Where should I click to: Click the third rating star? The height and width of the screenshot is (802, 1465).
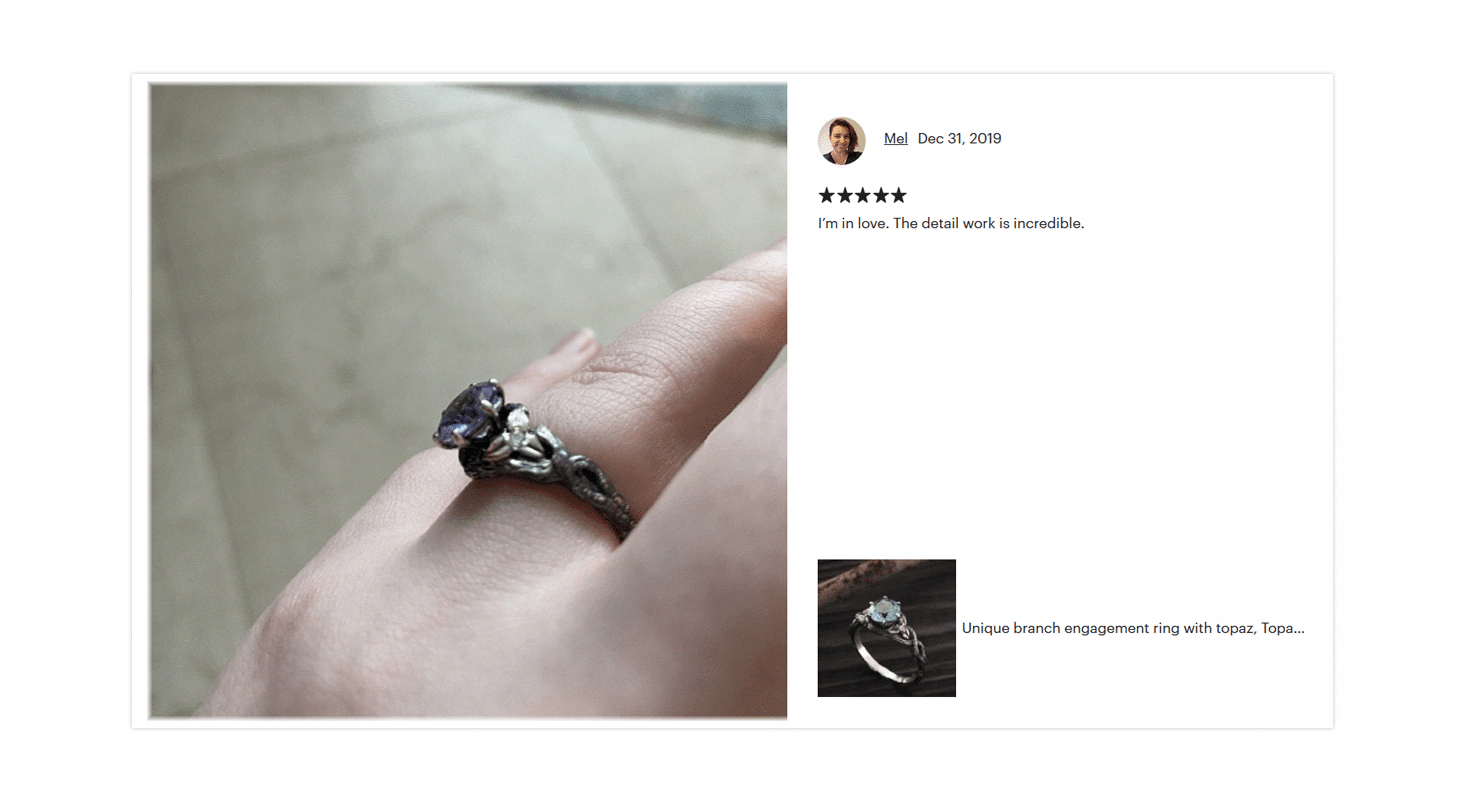pyautogui.click(x=863, y=195)
